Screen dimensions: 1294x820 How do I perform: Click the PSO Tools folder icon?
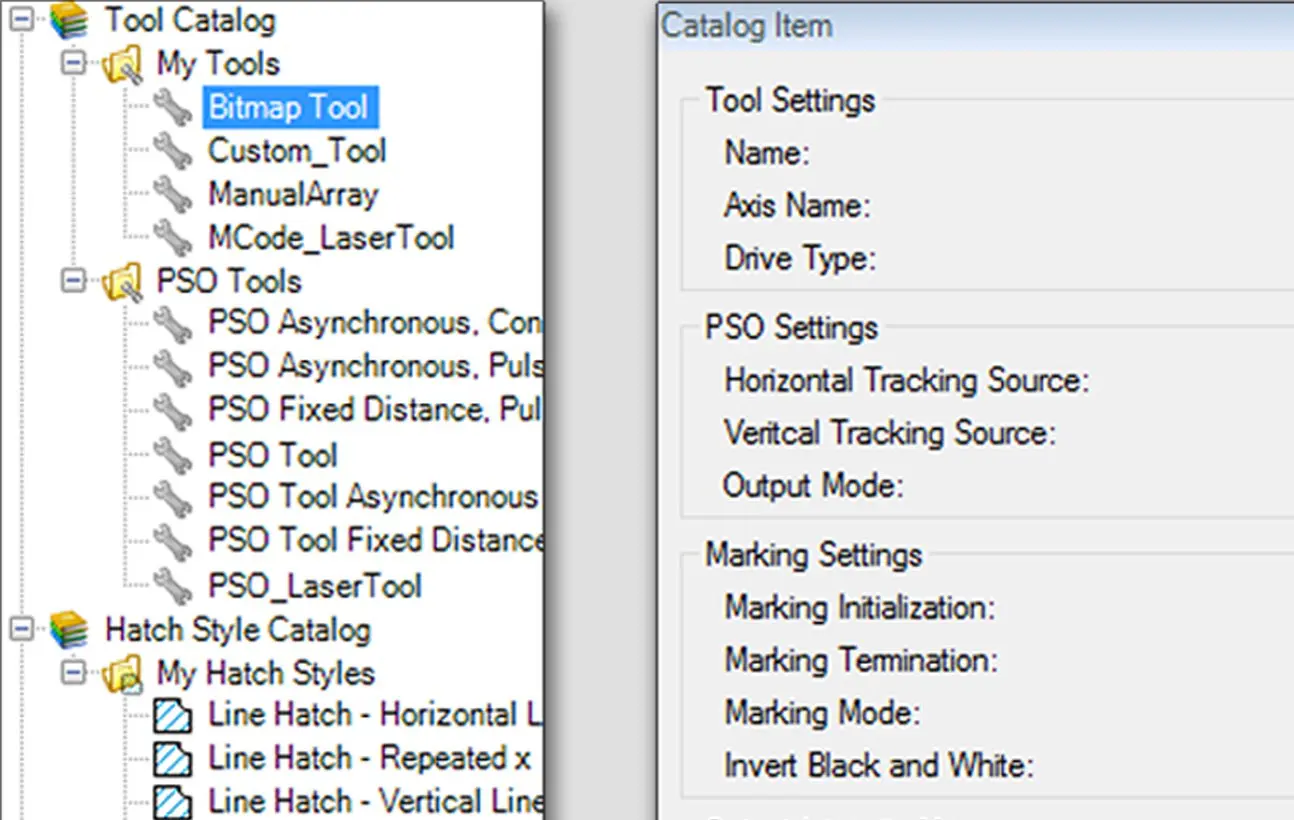(122, 282)
